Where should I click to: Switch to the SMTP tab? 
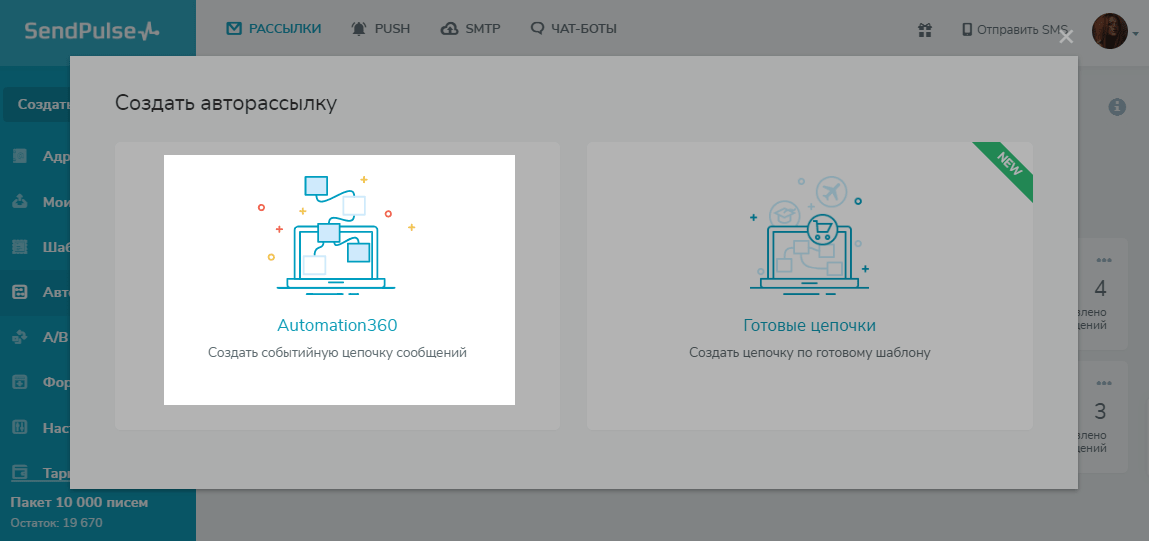470,29
